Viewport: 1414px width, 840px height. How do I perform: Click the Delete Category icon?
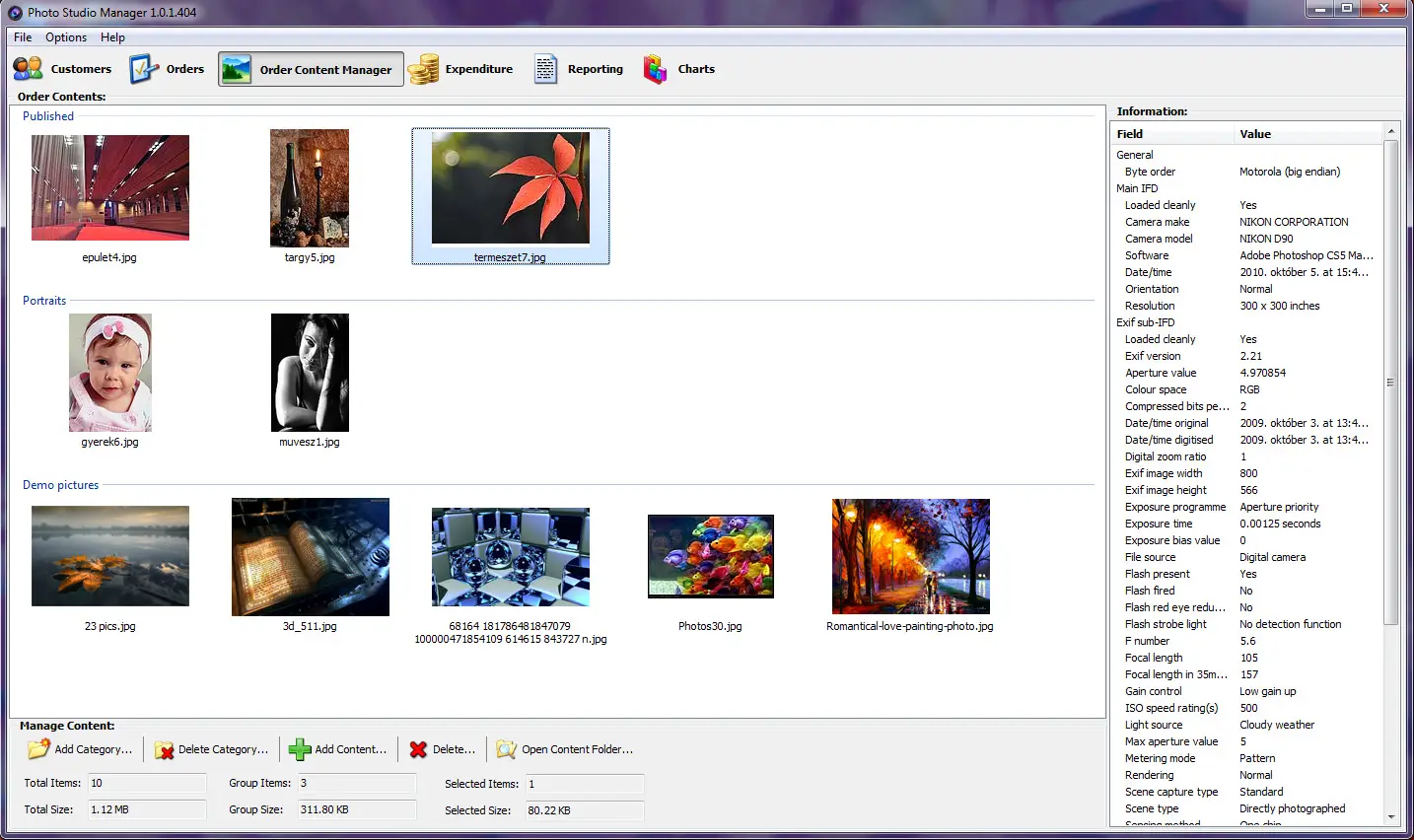tap(164, 750)
